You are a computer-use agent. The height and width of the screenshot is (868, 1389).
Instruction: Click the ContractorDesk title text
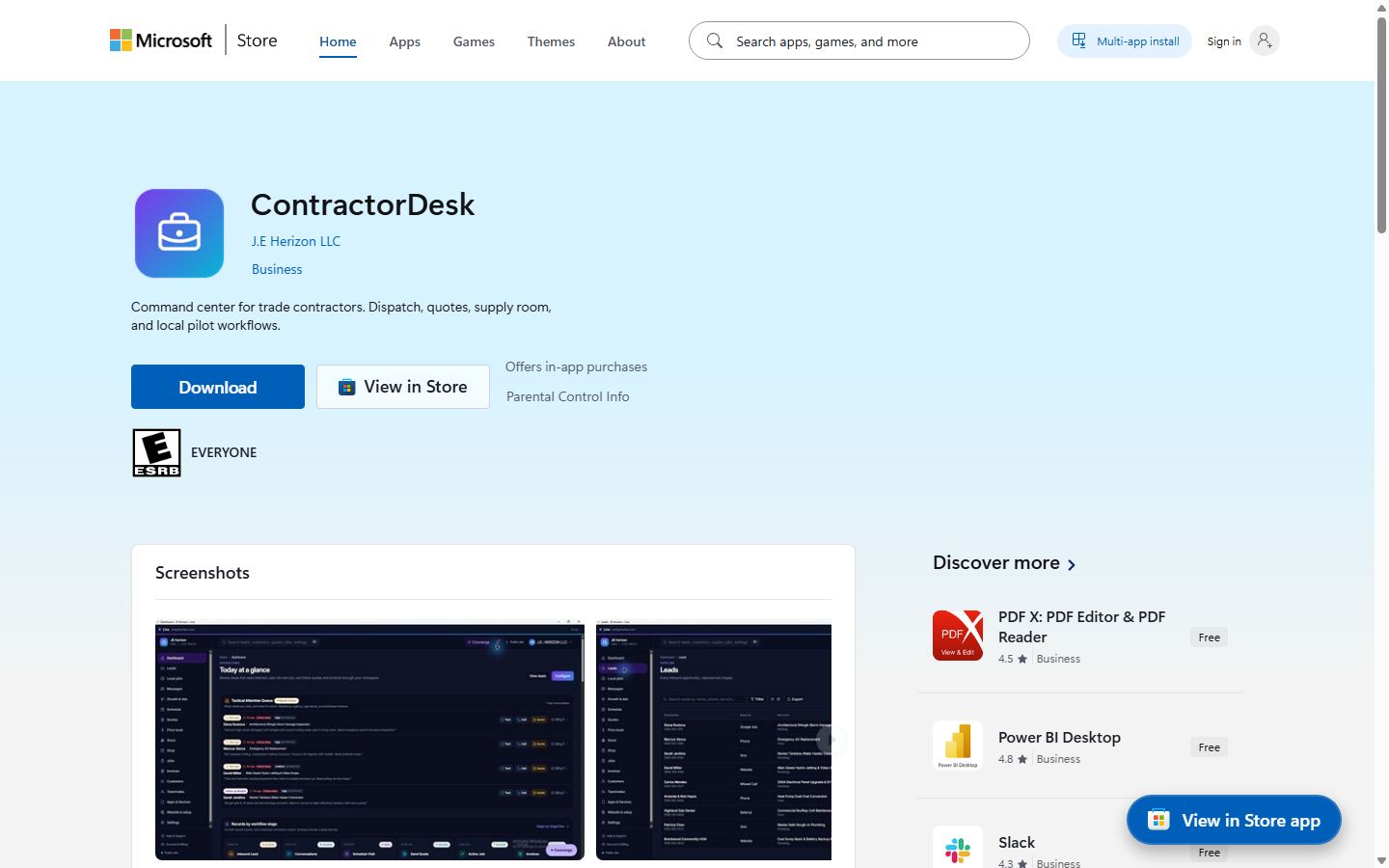pos(363,204)
